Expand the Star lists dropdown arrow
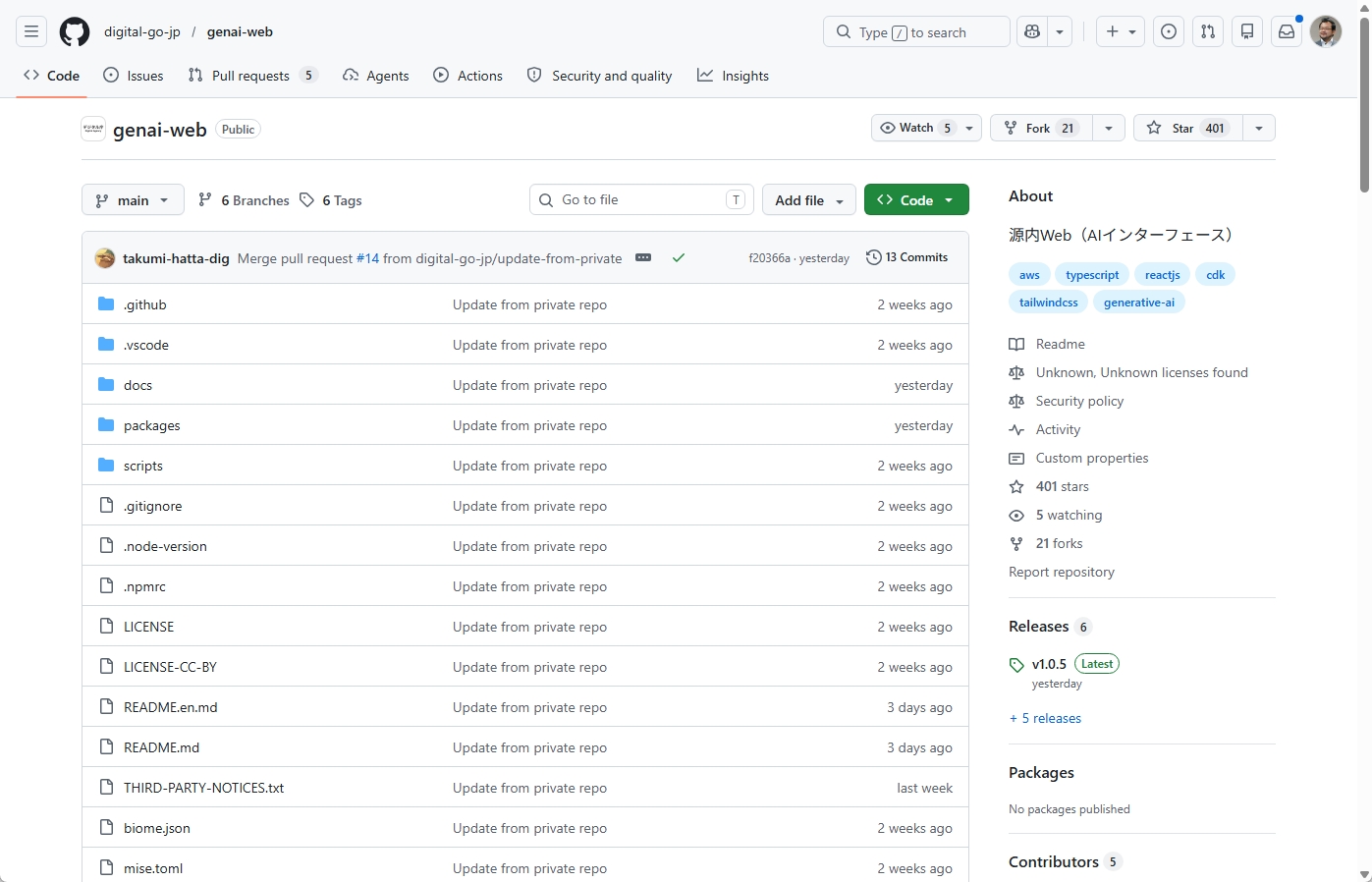Screen dimensions: 1372x882 point(1259,128)
